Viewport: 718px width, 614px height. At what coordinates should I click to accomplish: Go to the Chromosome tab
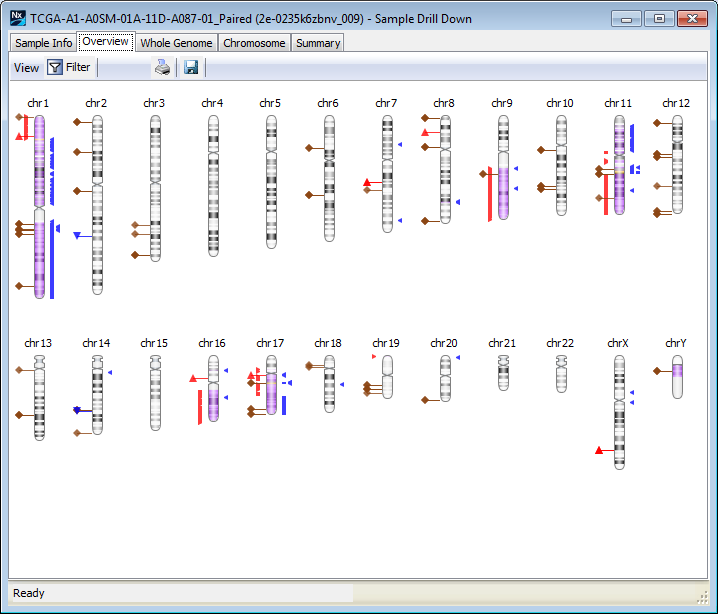(x=254, y=43)
